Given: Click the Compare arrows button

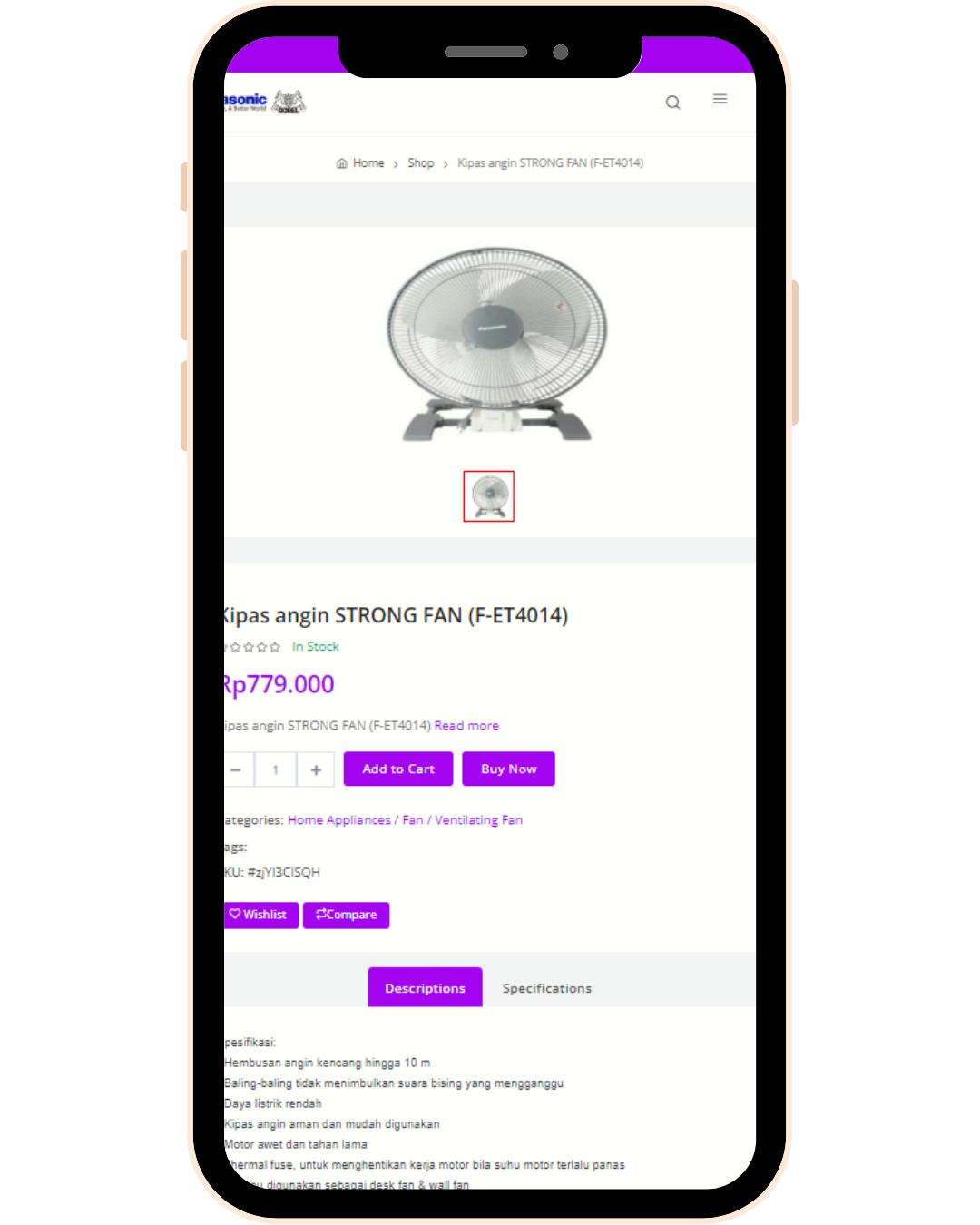Looking at the screenshot, I should 346,915.
